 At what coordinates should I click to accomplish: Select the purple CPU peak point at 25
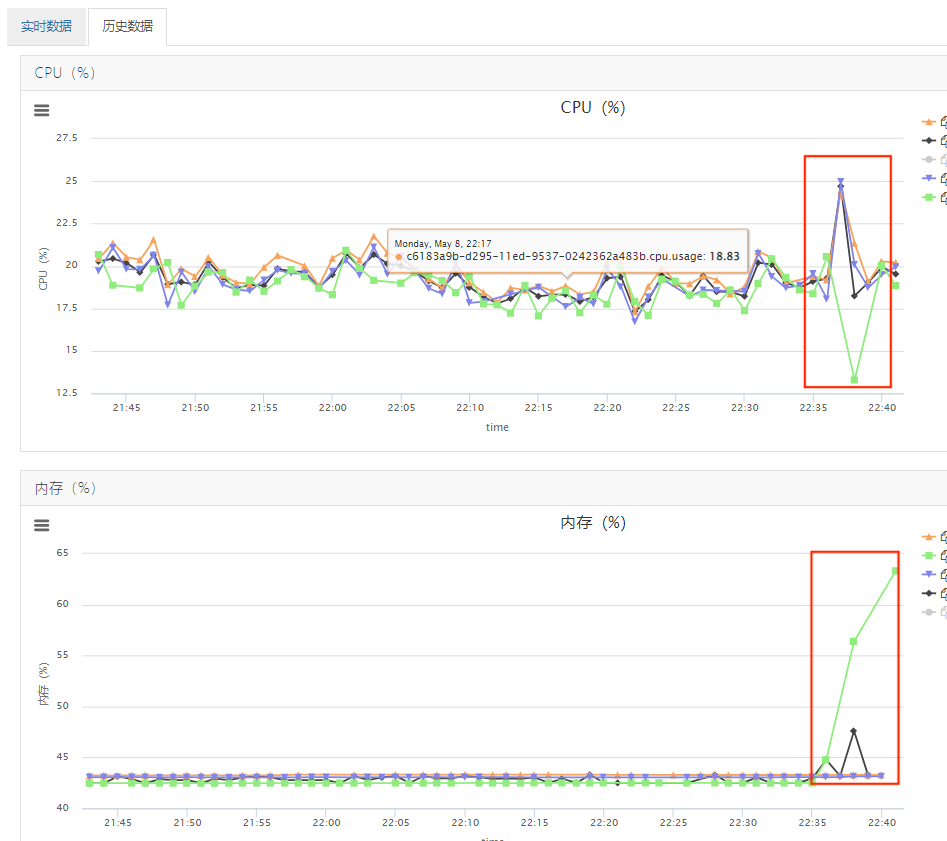click(841, 181)
